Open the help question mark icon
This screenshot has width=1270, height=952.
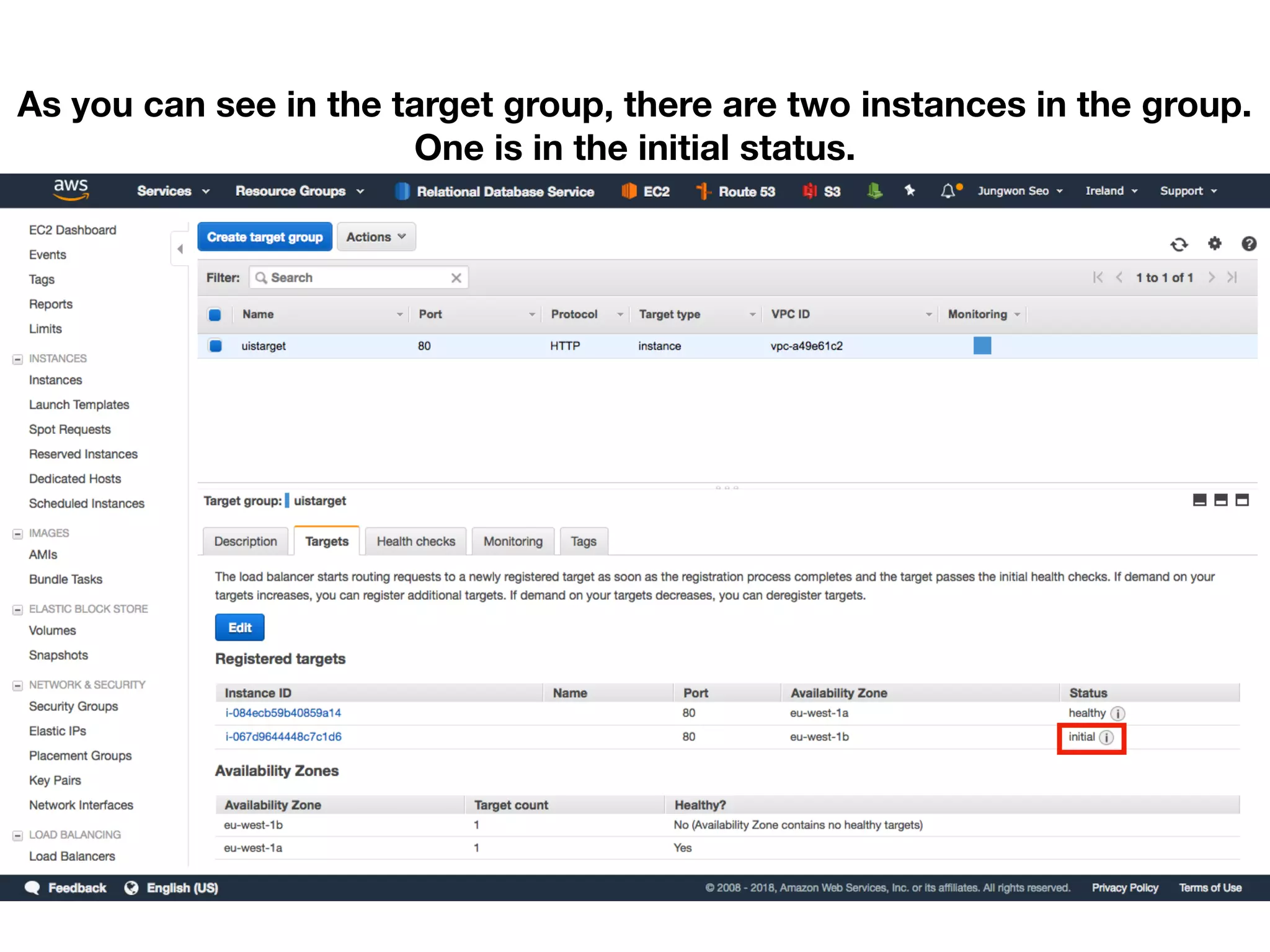click(1249, 244)
